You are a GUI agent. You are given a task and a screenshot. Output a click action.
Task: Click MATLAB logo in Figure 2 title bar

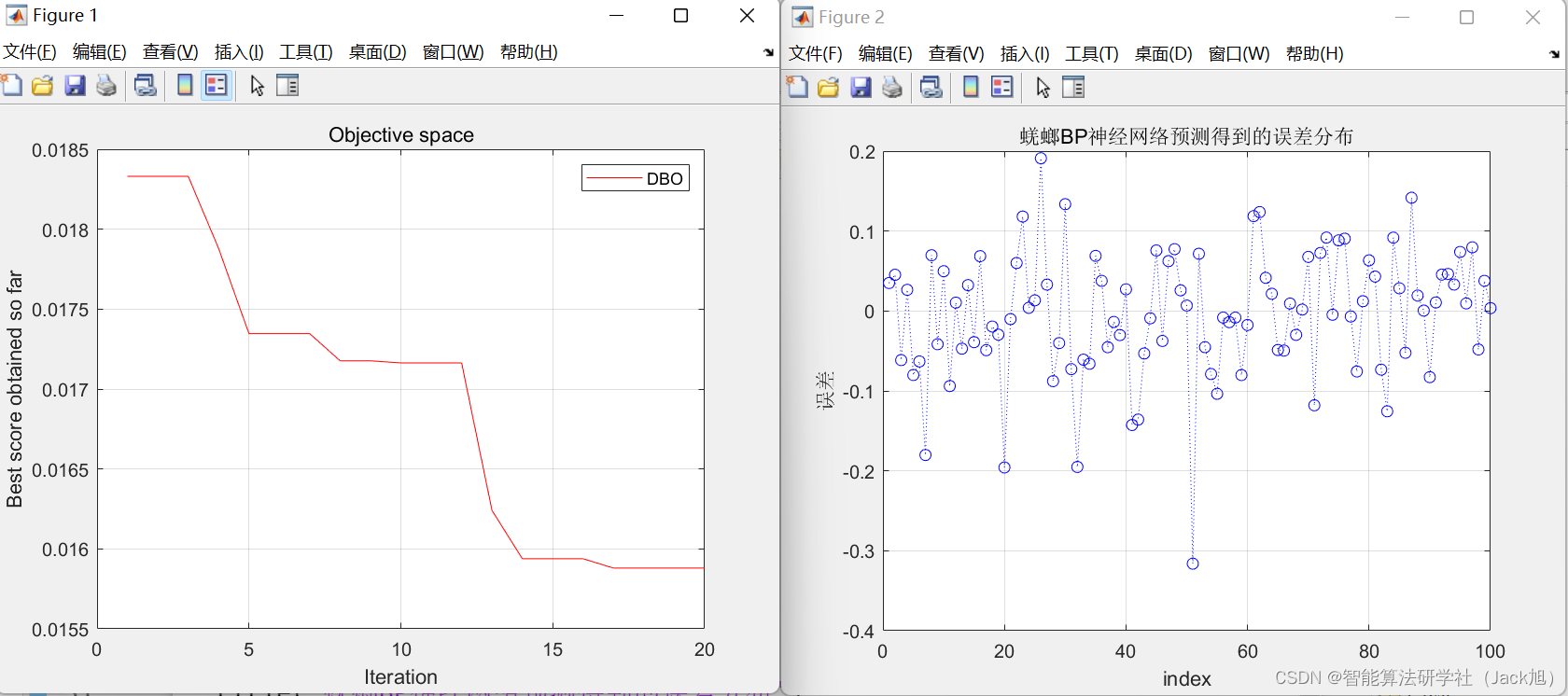pos(802,17)
